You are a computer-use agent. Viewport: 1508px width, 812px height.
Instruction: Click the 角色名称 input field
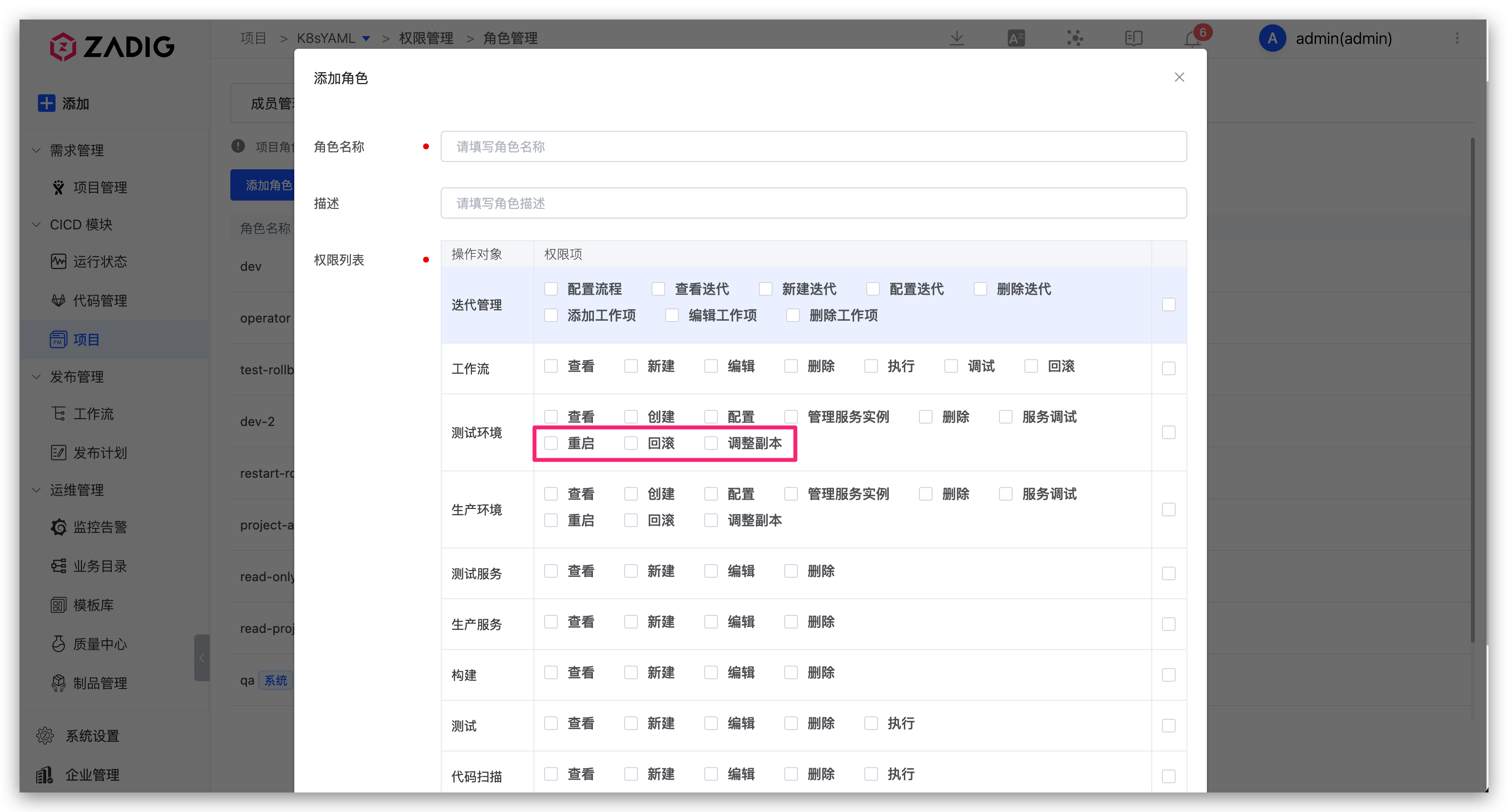pos(814,146)
